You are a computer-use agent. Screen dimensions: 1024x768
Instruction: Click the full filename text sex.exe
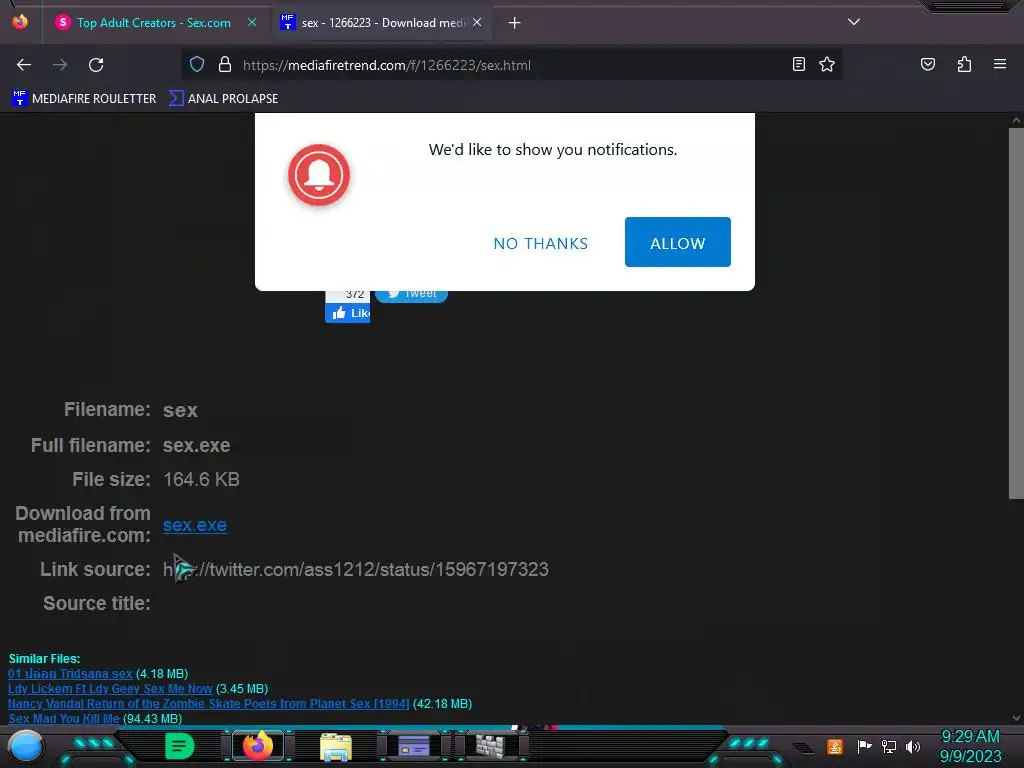tap(197, 445)
